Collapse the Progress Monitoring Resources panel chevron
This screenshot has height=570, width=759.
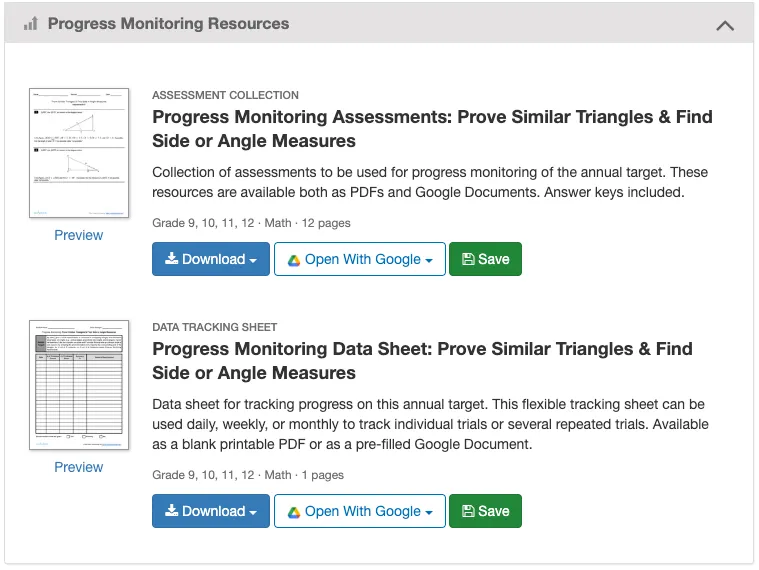tap(726, 25)
